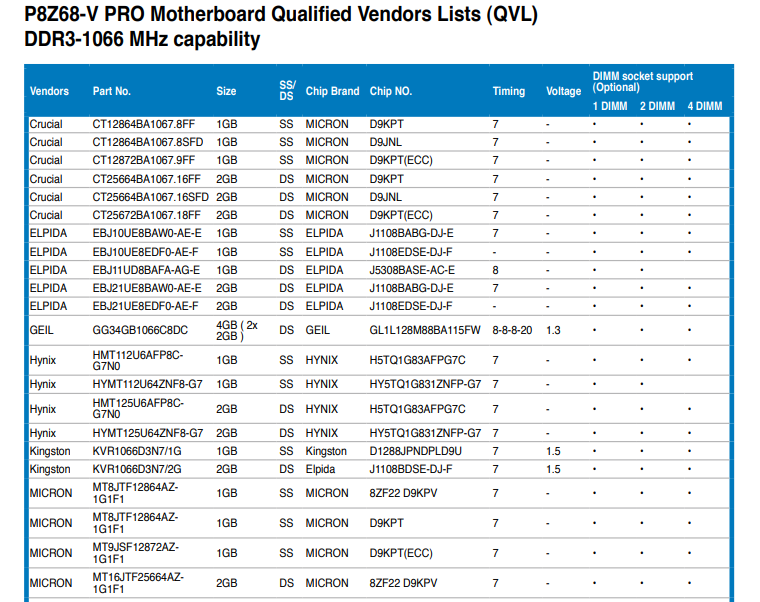Click the 'DDR3-1066 MHz capability' subtitle

pos(142,39)
